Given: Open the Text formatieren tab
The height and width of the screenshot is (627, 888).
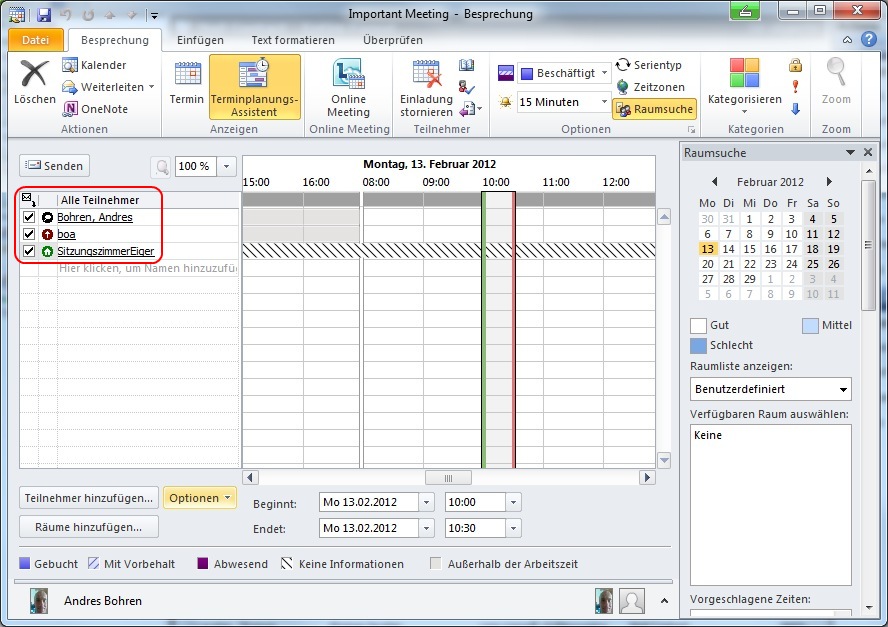Looking at the screenshot, I should point(293,40).
